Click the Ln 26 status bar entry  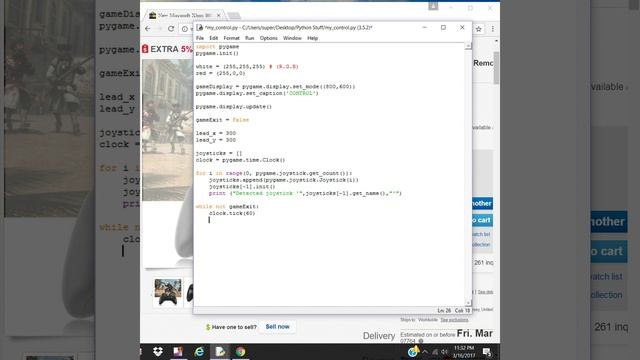pyautogui.click(x=444, y=311)
